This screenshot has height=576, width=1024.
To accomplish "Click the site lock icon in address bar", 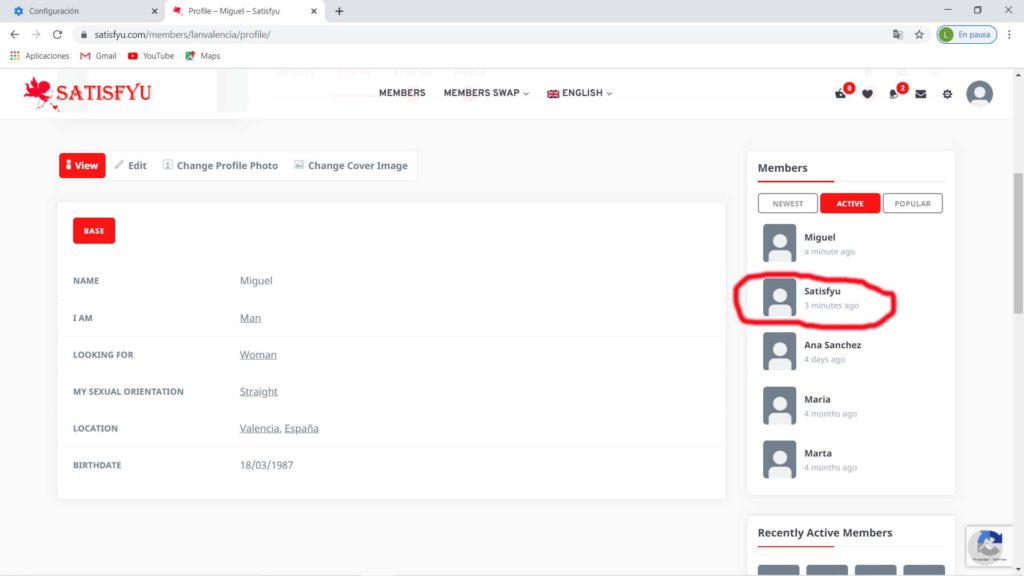I will point(84,35).
